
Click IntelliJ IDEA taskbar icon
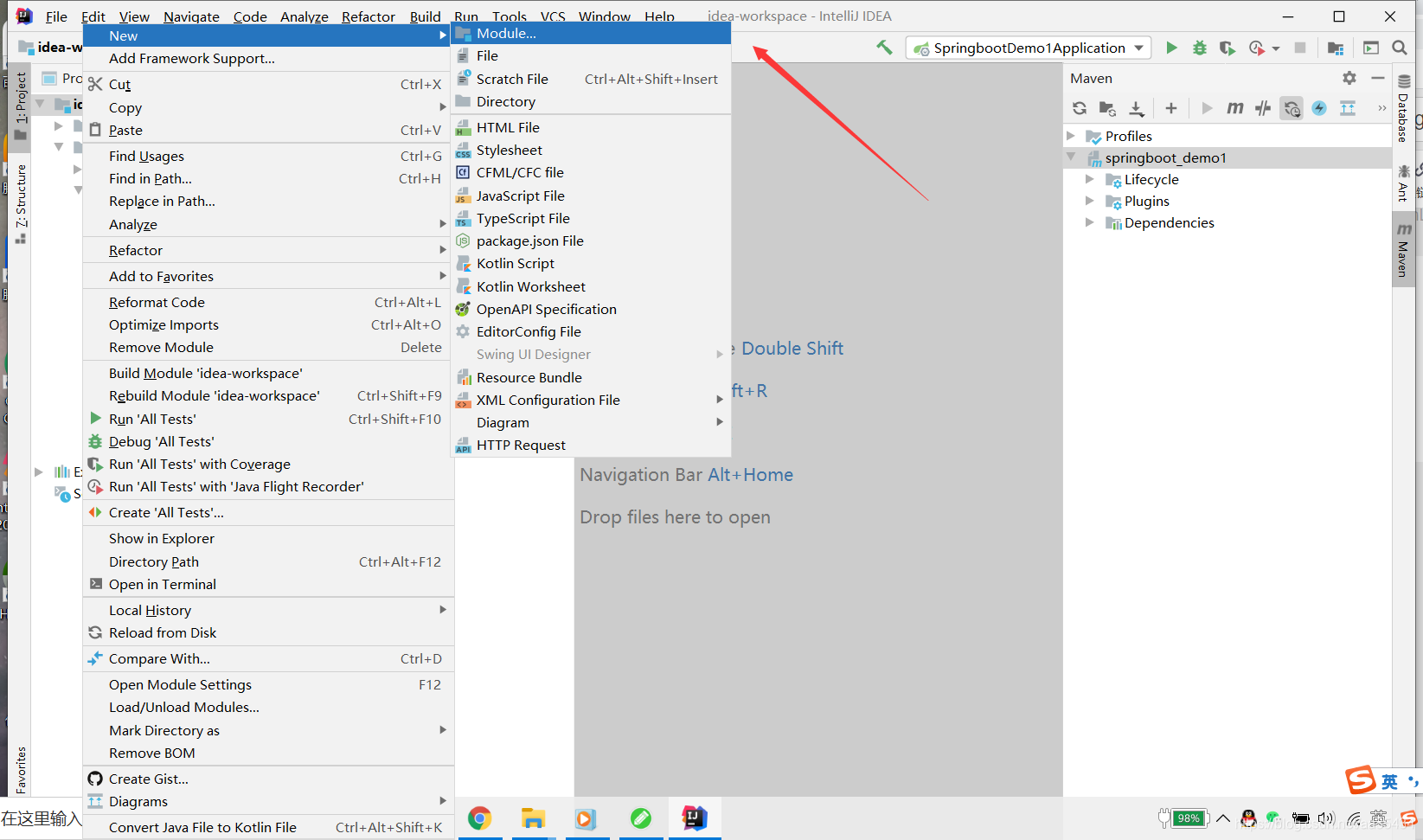pos(694,818)
